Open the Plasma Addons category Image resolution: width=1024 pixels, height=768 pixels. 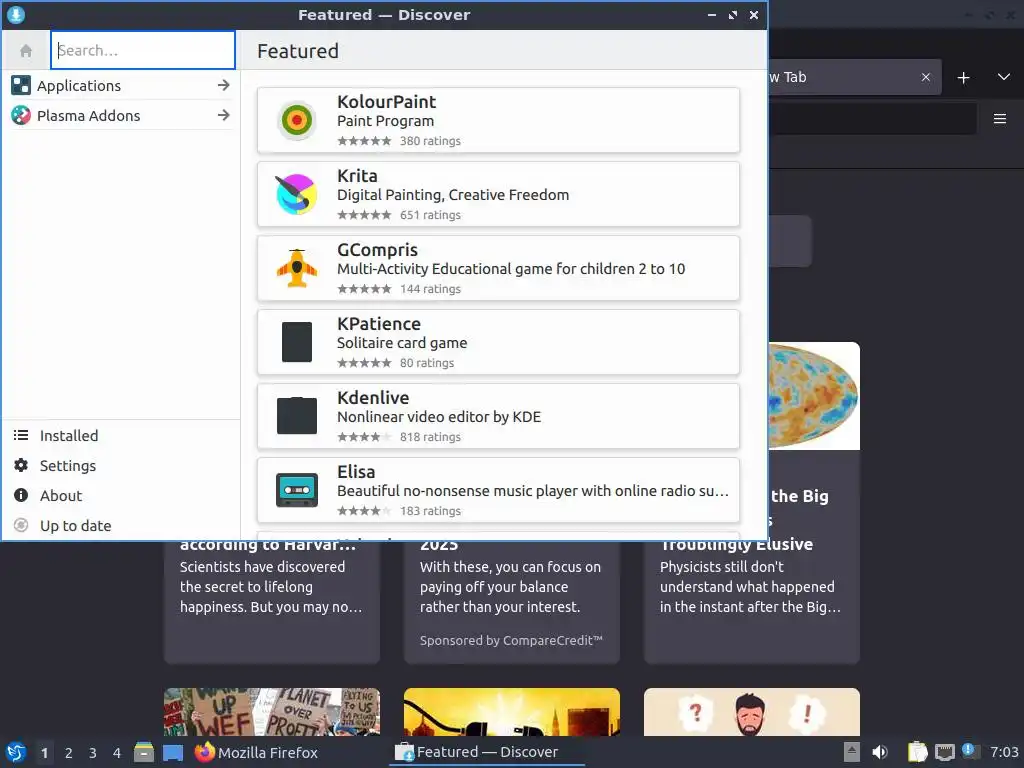coord(121,116)
